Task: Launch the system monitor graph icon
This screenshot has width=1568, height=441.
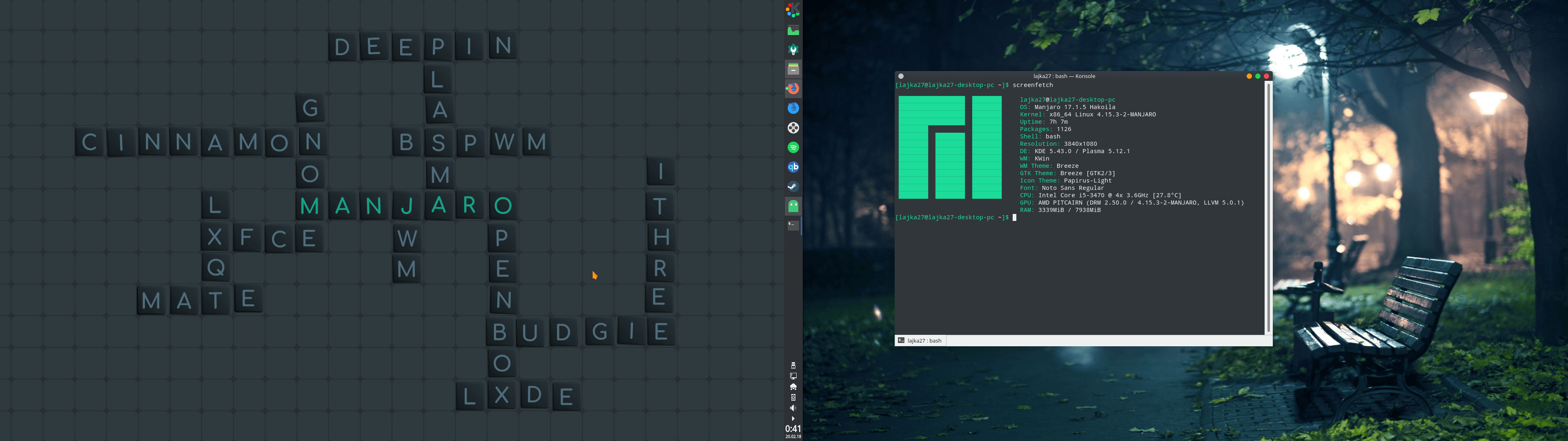Action: (x=793, y=31)
